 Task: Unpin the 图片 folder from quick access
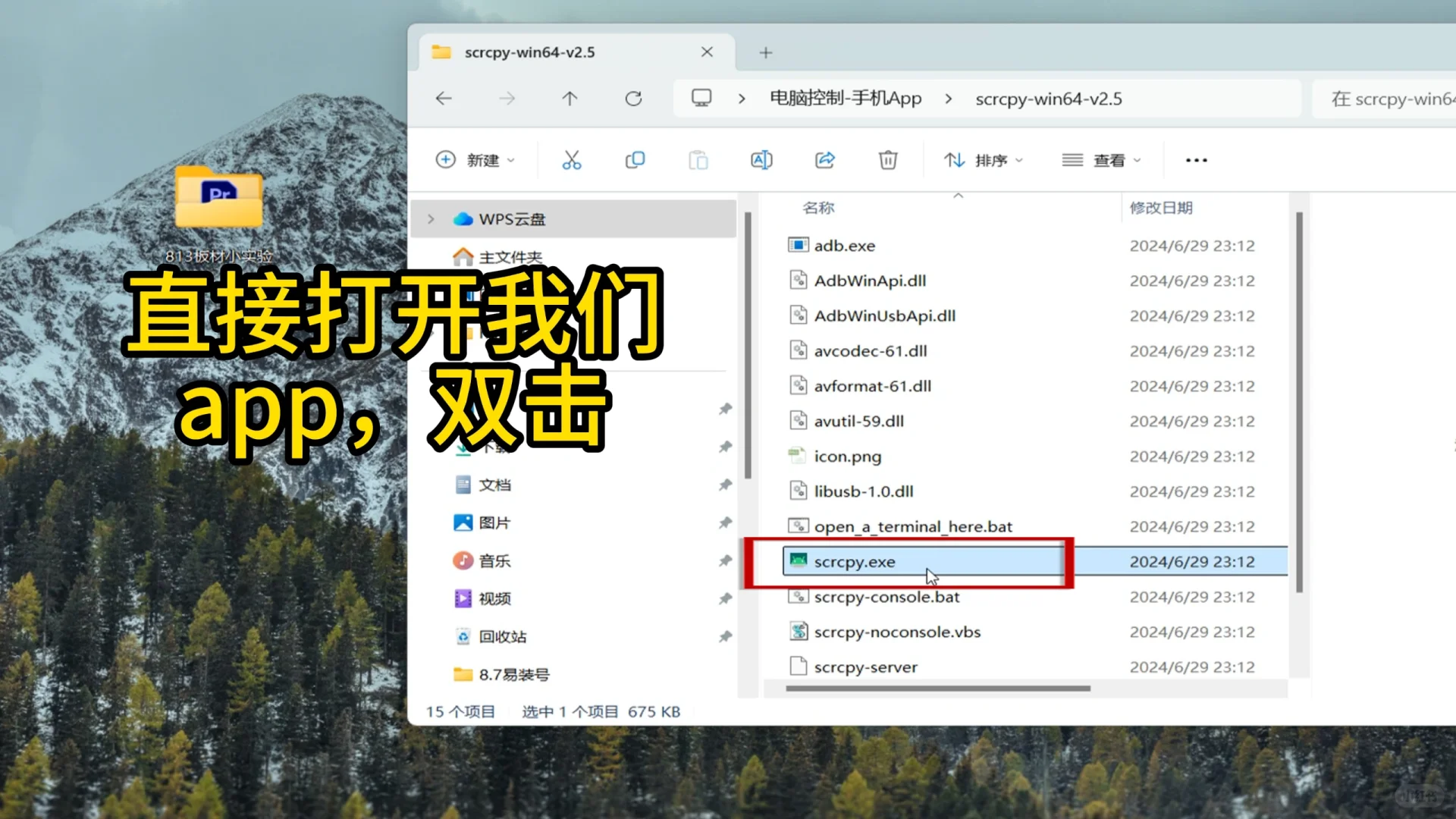(x=725, y=522)
